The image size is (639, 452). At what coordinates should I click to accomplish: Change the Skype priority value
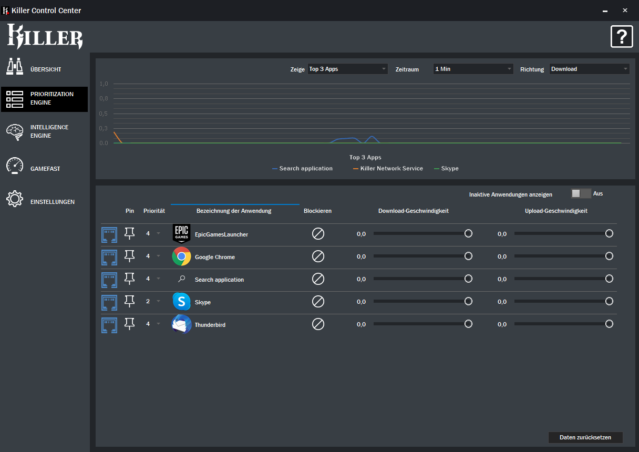click(x=152, y=301)
